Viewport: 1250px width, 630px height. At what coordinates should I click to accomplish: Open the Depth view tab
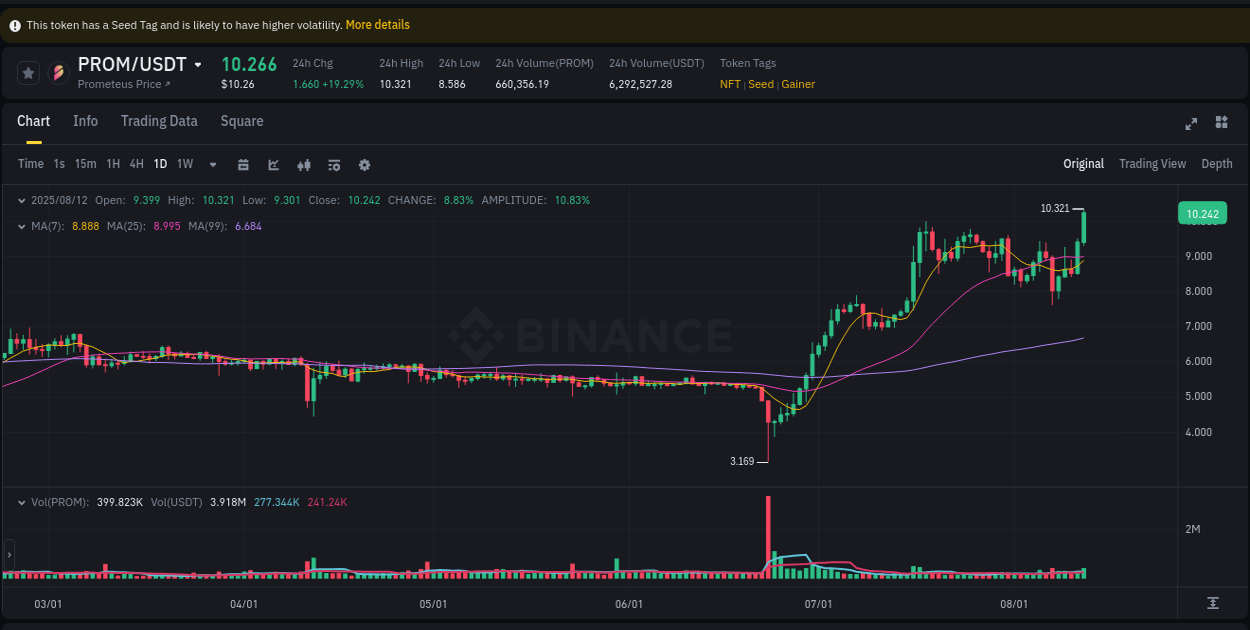click(1217, 163)
